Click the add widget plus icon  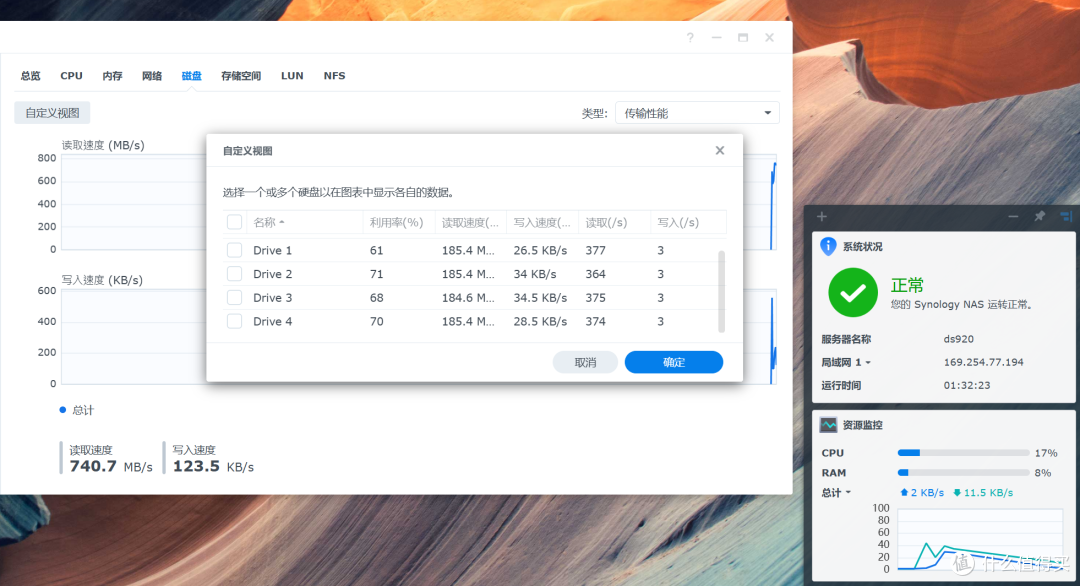click(x=821, y=216)
